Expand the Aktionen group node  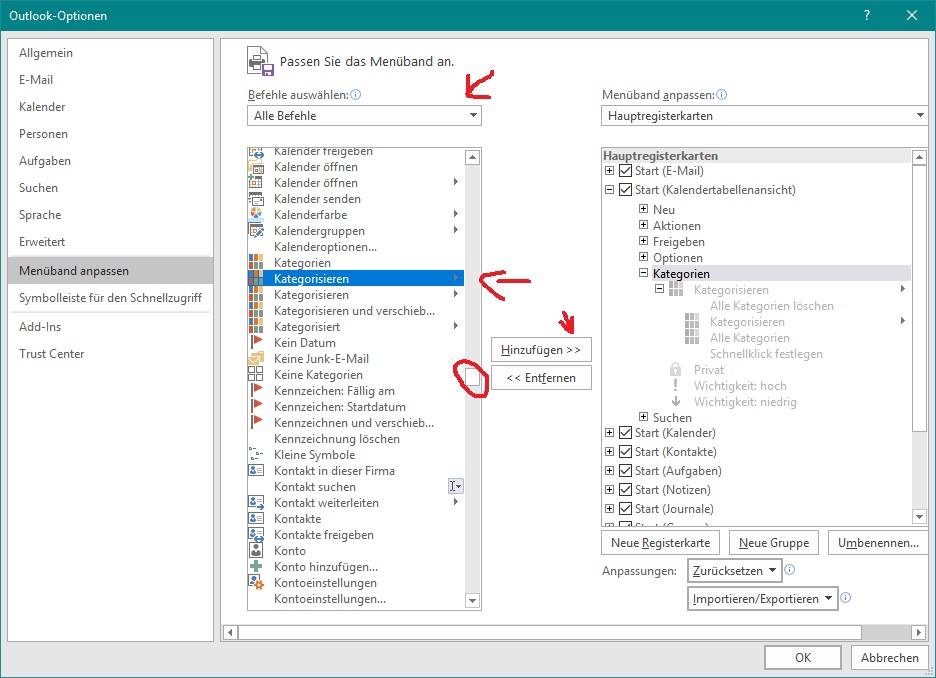click(644, 225)
